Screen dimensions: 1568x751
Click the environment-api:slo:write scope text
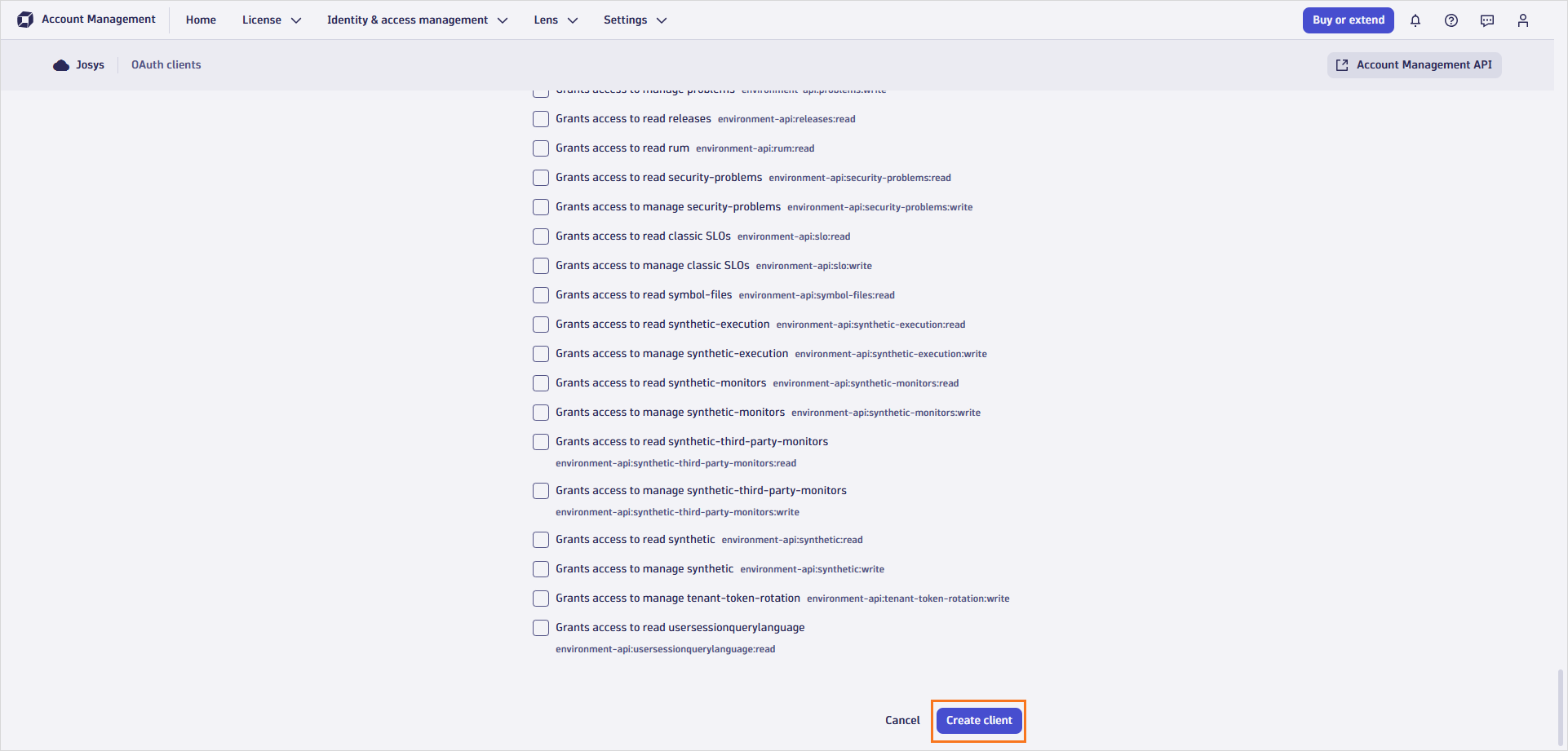pos(813,266)
